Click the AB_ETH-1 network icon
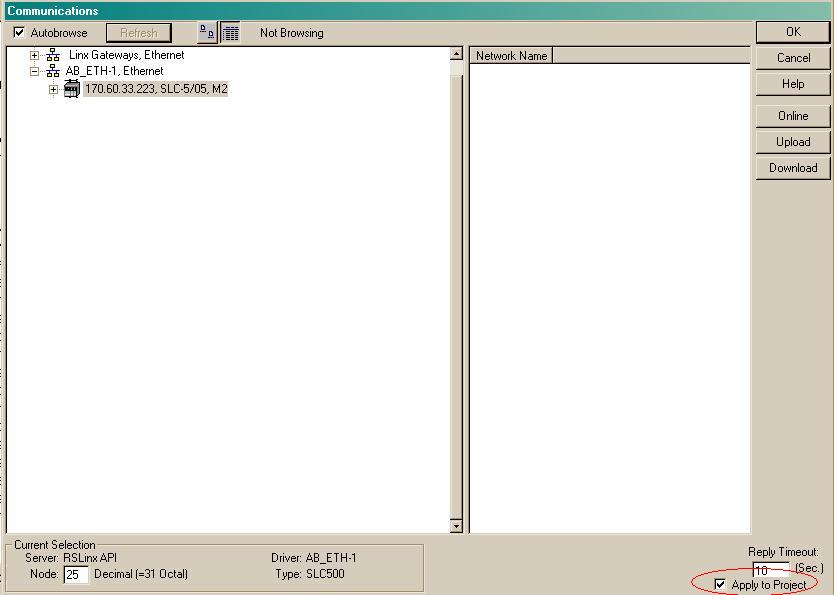This screenshot has width=834, height=595. 53,71
